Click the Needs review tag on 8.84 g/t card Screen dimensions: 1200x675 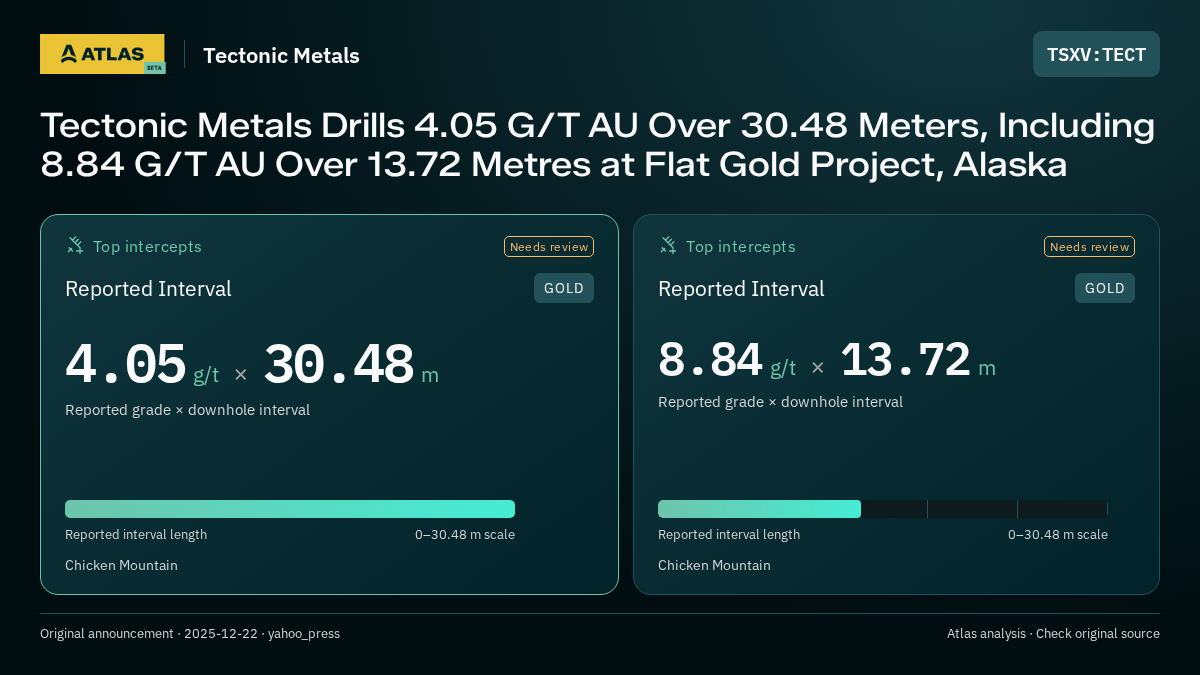1089,247
